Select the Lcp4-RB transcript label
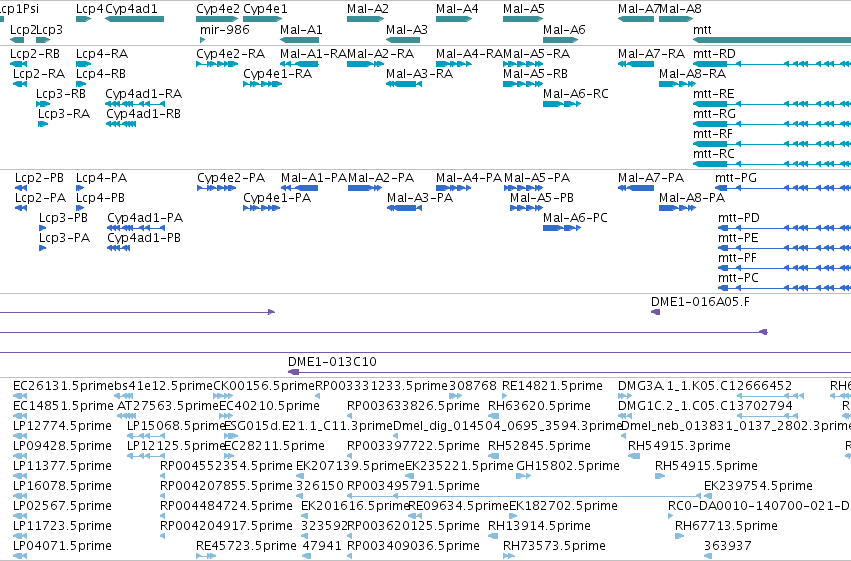The width and height of the screenshot is (851, 561). [x=101, y=74]
